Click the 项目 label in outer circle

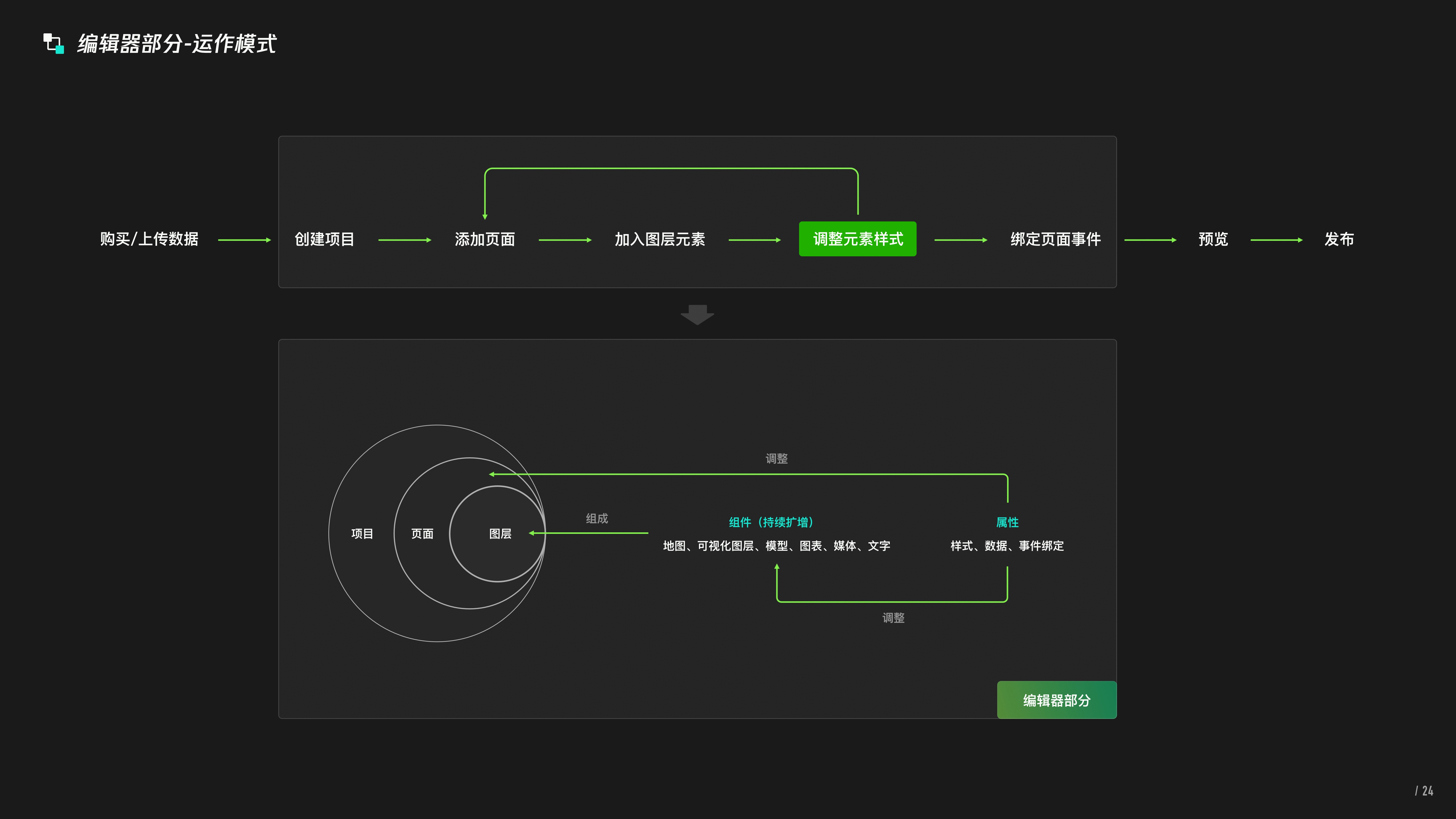point(362,534)
